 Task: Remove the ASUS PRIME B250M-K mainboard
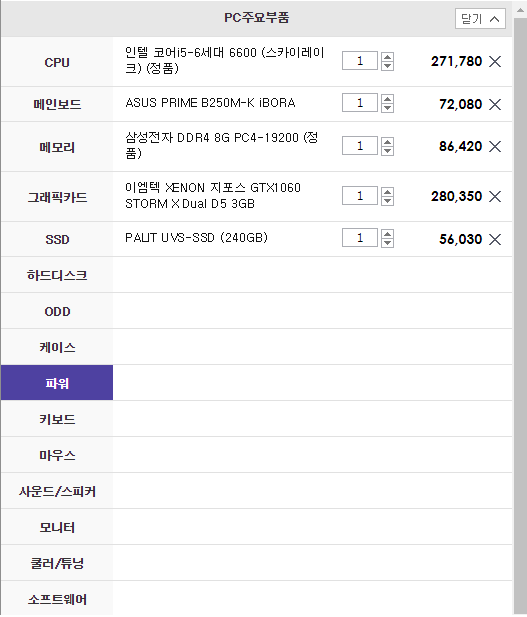[x=495, y=104]
